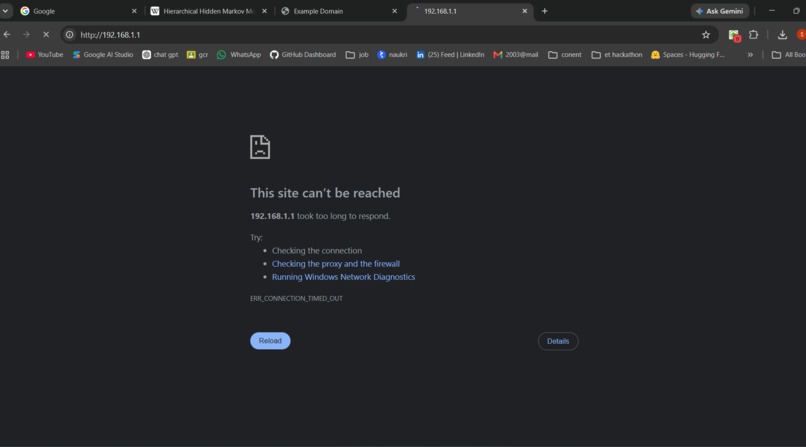The height and width of the screenshot is (447, 806).
Task: Minimize the browser window
Action: pos(772,11)
